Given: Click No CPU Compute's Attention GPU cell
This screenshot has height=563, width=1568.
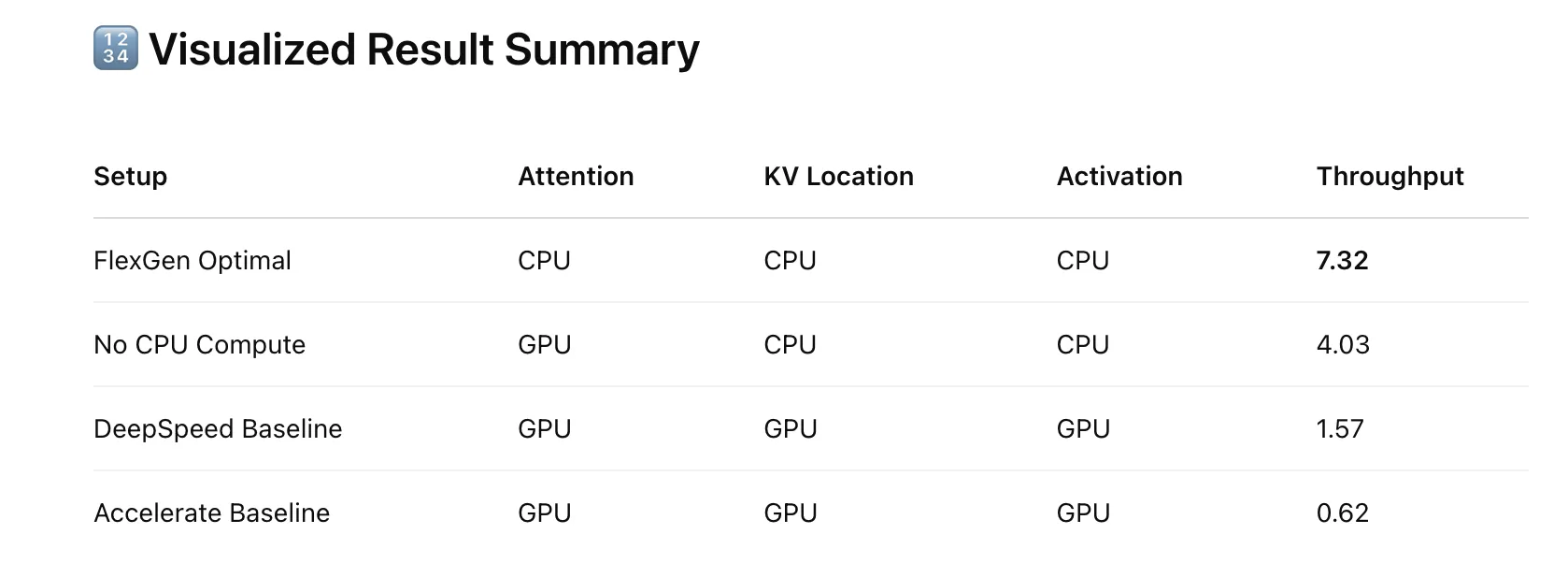Looking at the screenshot, I should tap(544, 344).
